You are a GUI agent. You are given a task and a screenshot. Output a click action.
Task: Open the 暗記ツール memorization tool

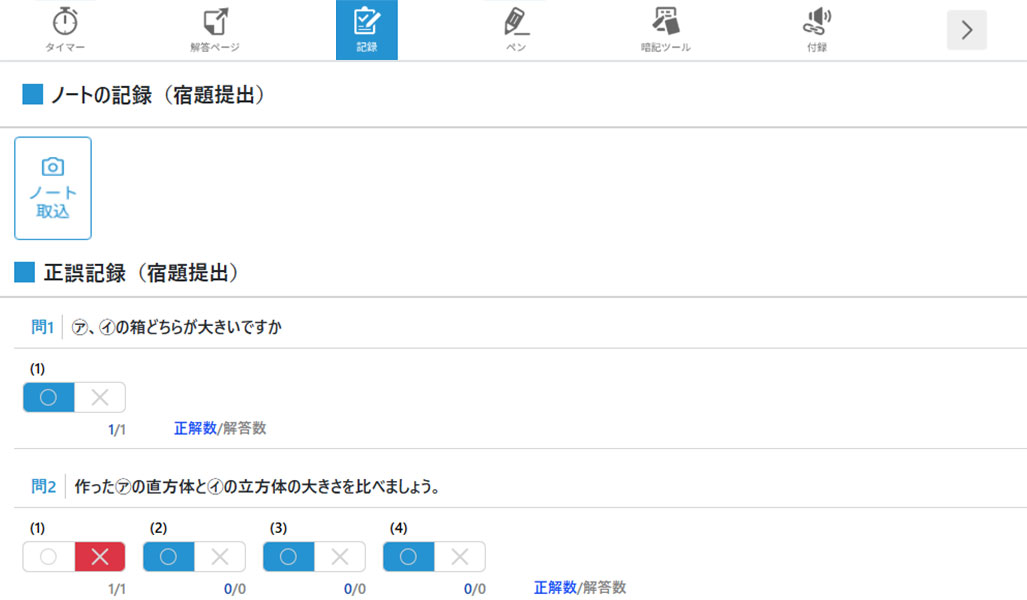point(665,28)
